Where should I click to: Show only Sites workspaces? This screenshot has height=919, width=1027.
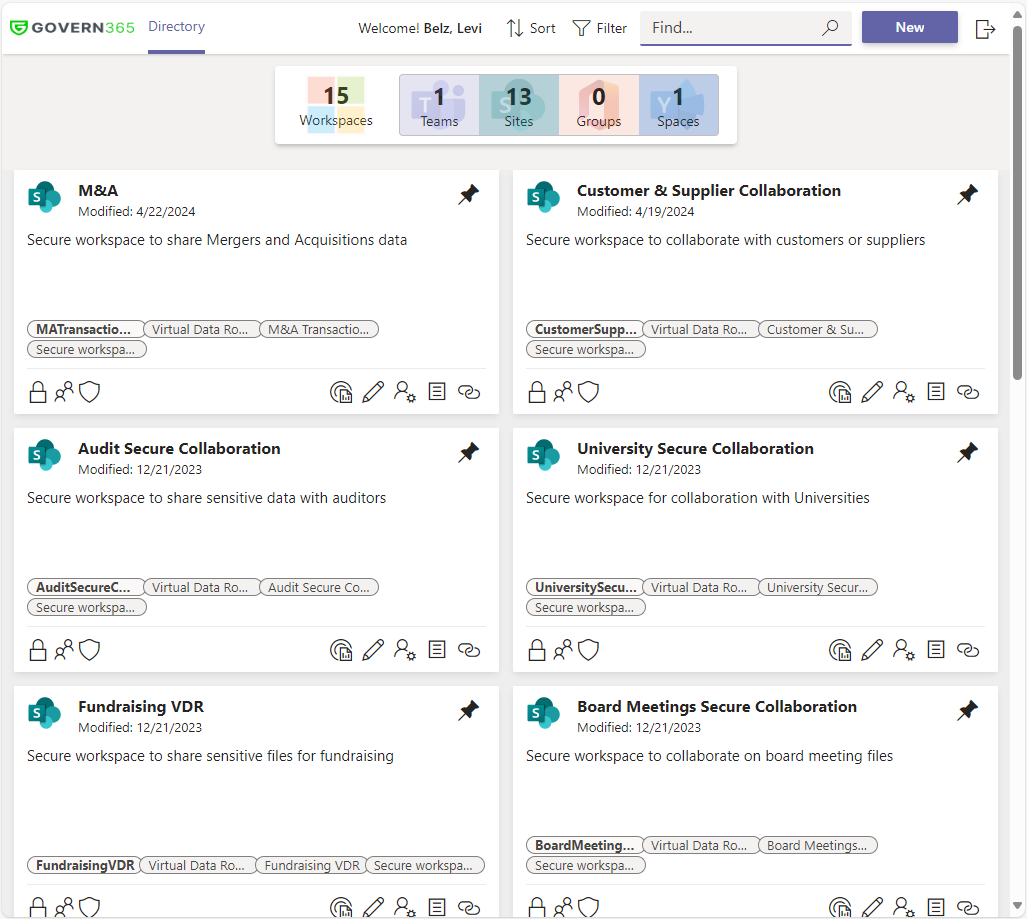(x=518, y=105)
